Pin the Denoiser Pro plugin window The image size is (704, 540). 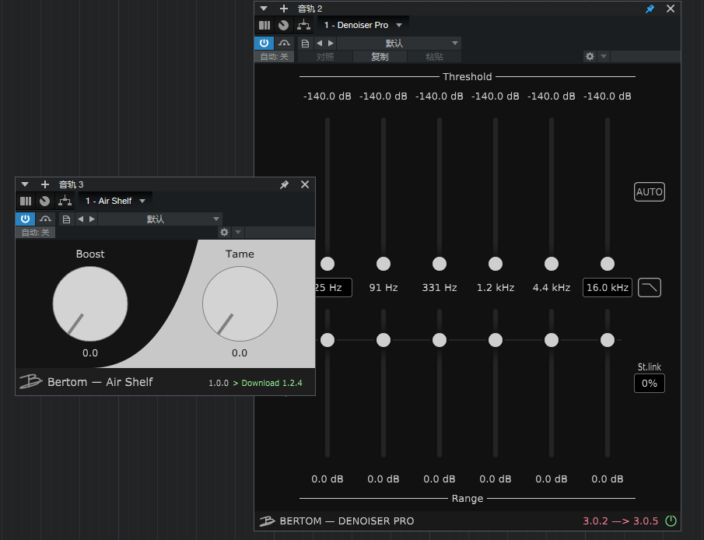pyautogui.click(x=650, y=9)
